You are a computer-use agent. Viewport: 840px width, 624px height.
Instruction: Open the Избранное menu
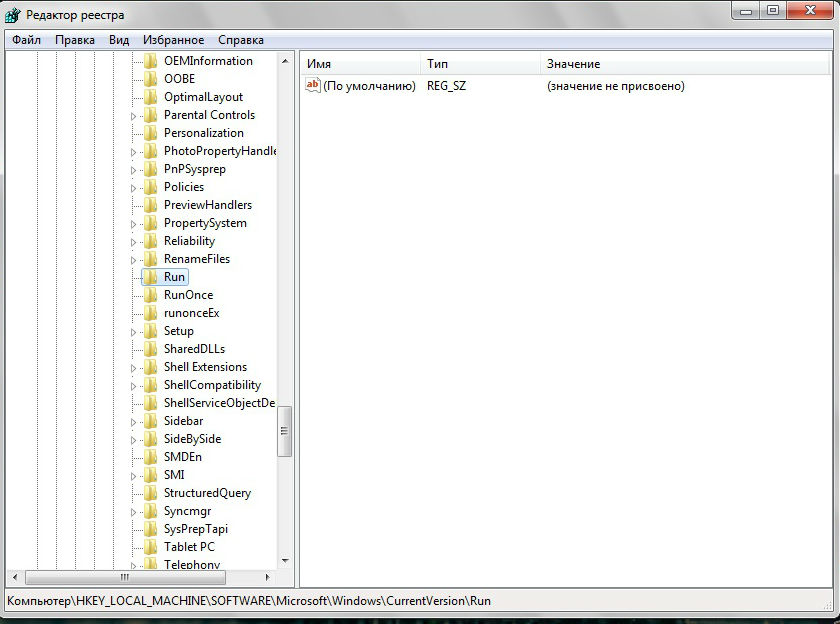(173, 40)
